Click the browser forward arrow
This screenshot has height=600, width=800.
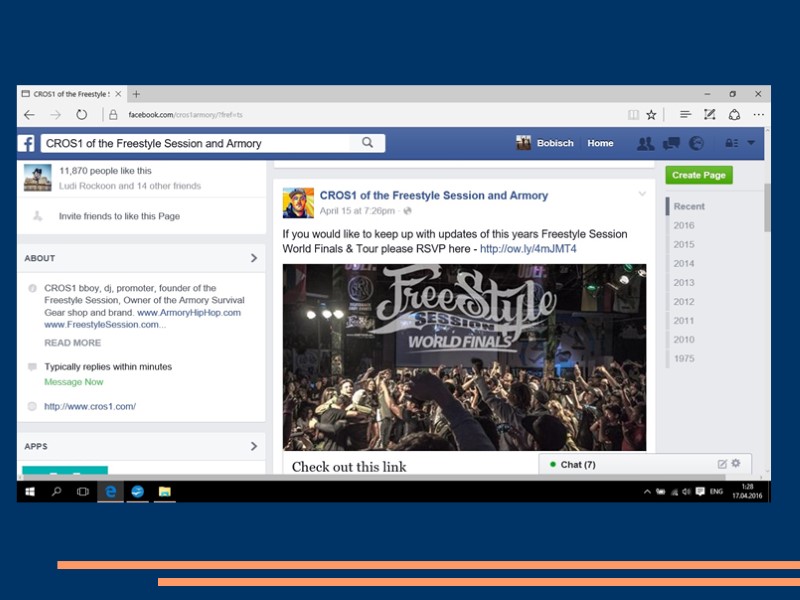tap(56, 115)
